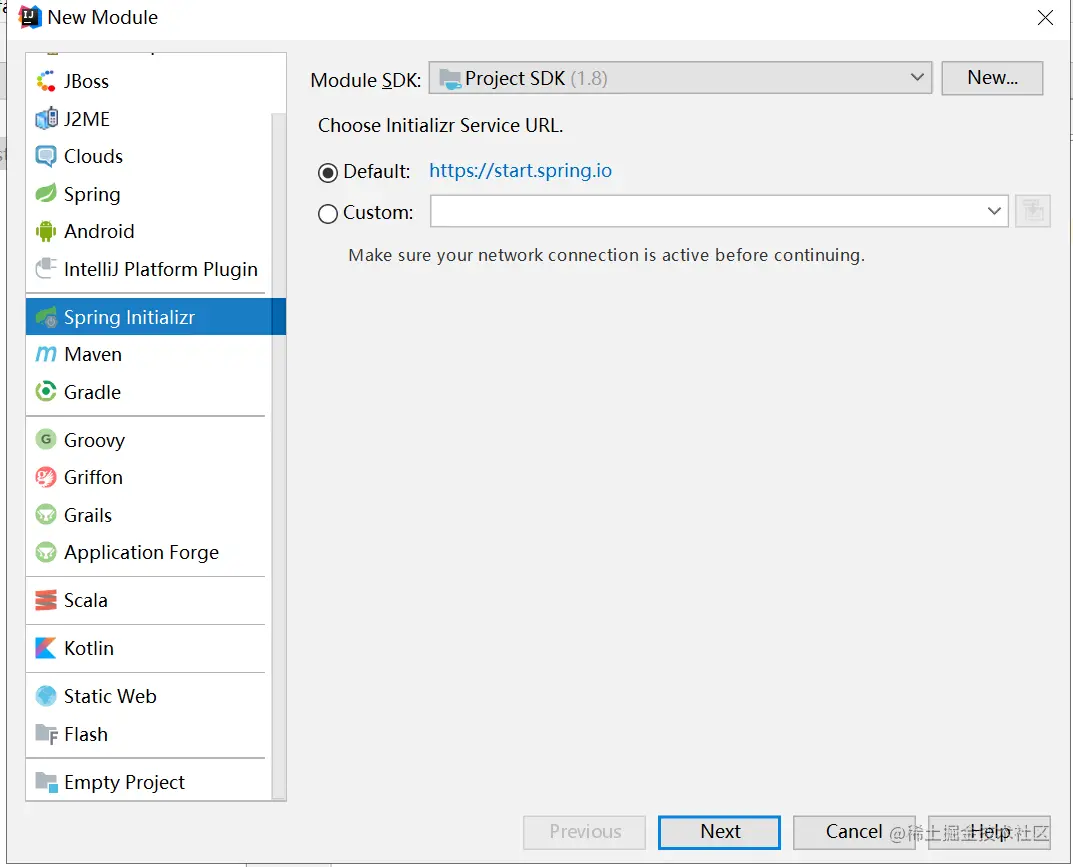
Task: Click the Groovy G icon
Action: [46, 439]
